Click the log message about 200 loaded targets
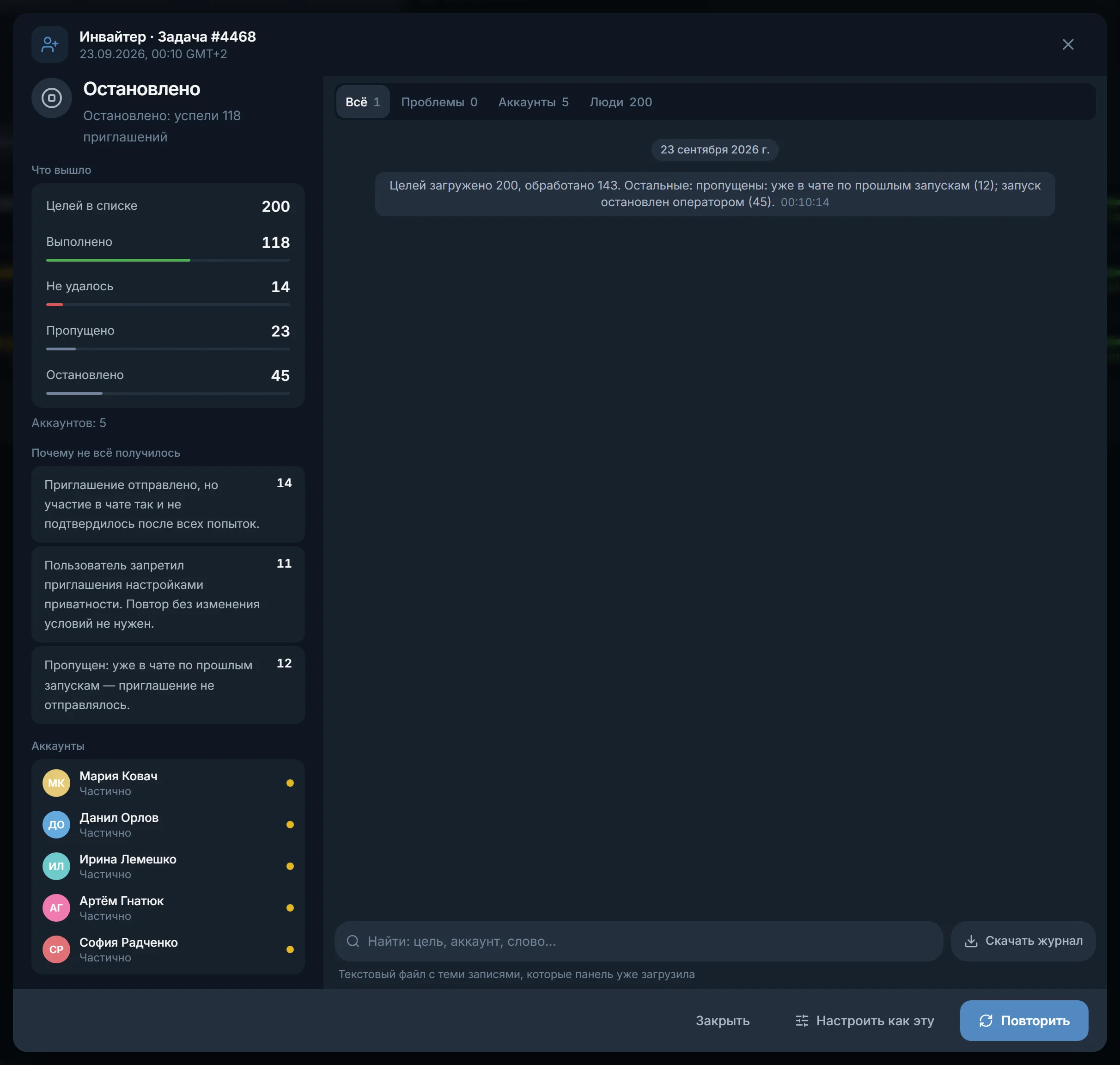 click(x=715, y=194)
